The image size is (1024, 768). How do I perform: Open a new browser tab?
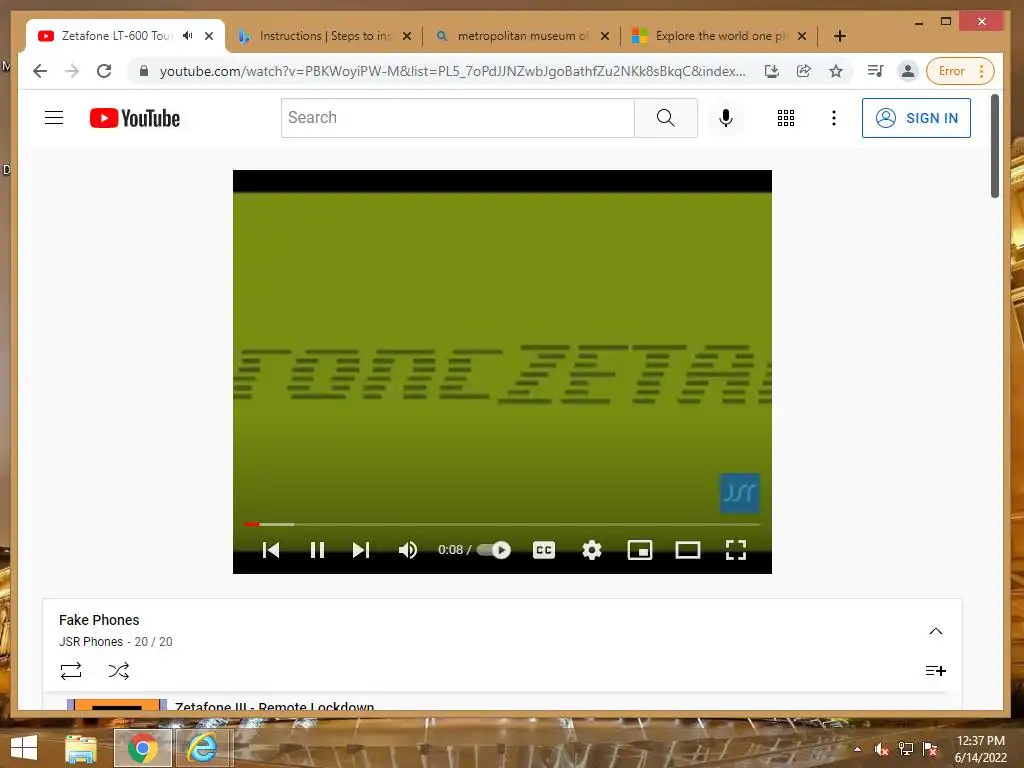click(840, 36)
